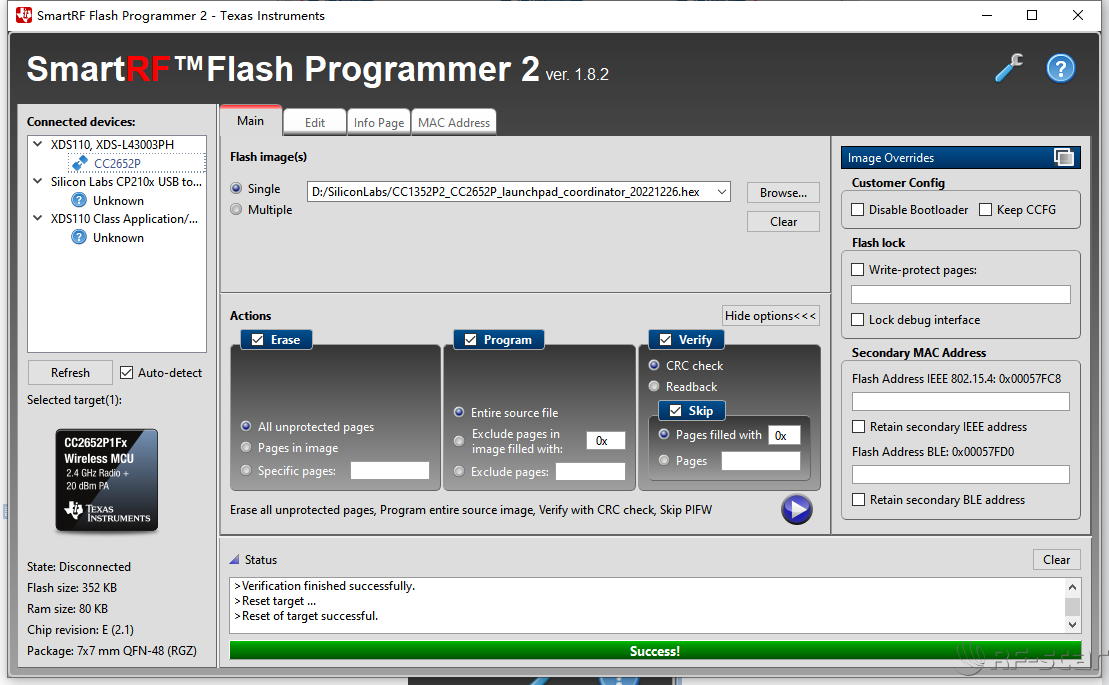Click the CC2652P1Fx chip image
Image resolution: width=1109 pixels, height=685 pixels.
click(106, 480)
